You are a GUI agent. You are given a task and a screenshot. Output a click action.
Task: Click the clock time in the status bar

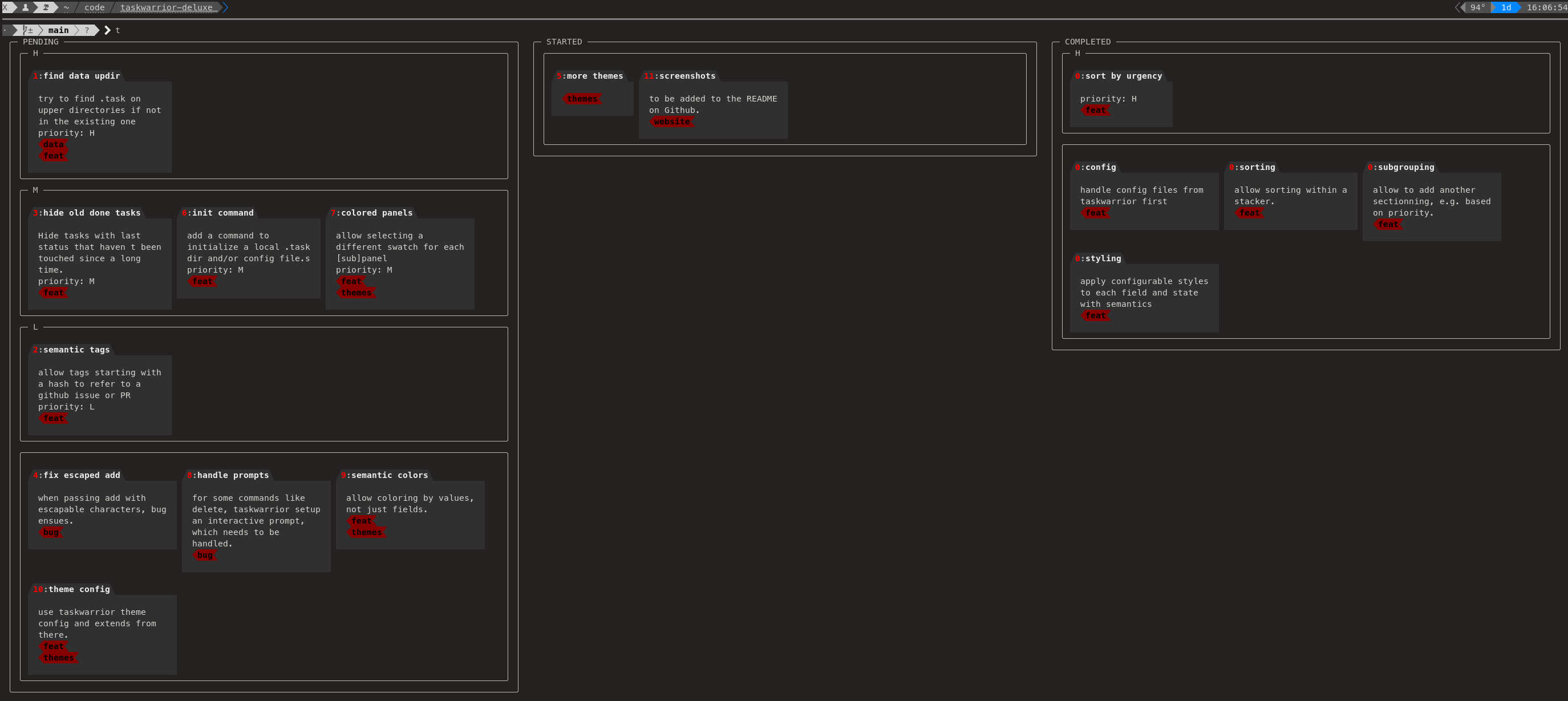1546,7
